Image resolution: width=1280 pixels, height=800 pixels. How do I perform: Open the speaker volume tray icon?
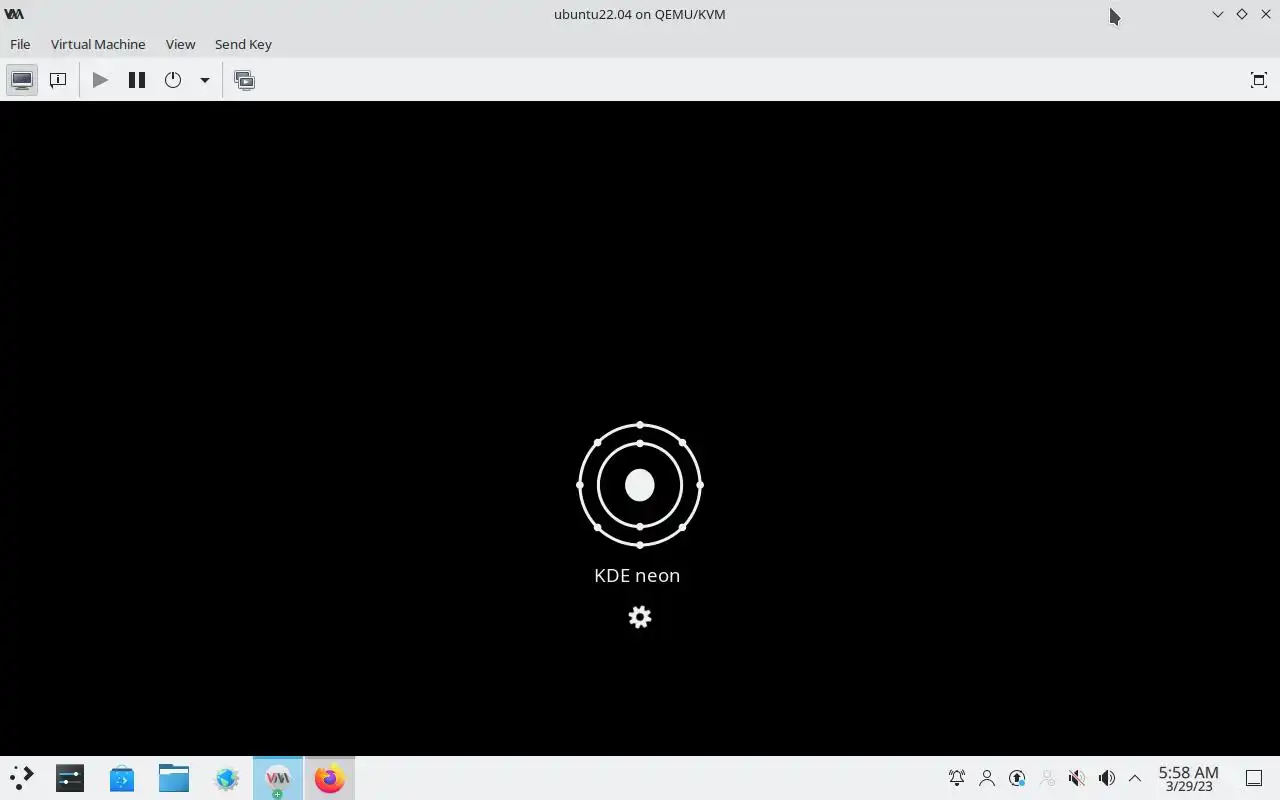coord(1106,778)
